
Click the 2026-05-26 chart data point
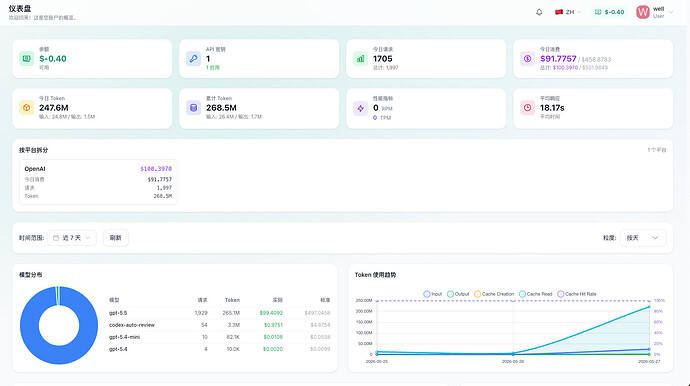[x=513, y=353]
